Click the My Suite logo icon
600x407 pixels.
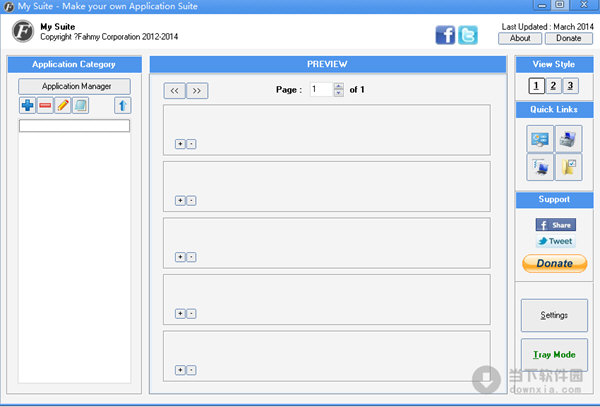coord(23,31)
